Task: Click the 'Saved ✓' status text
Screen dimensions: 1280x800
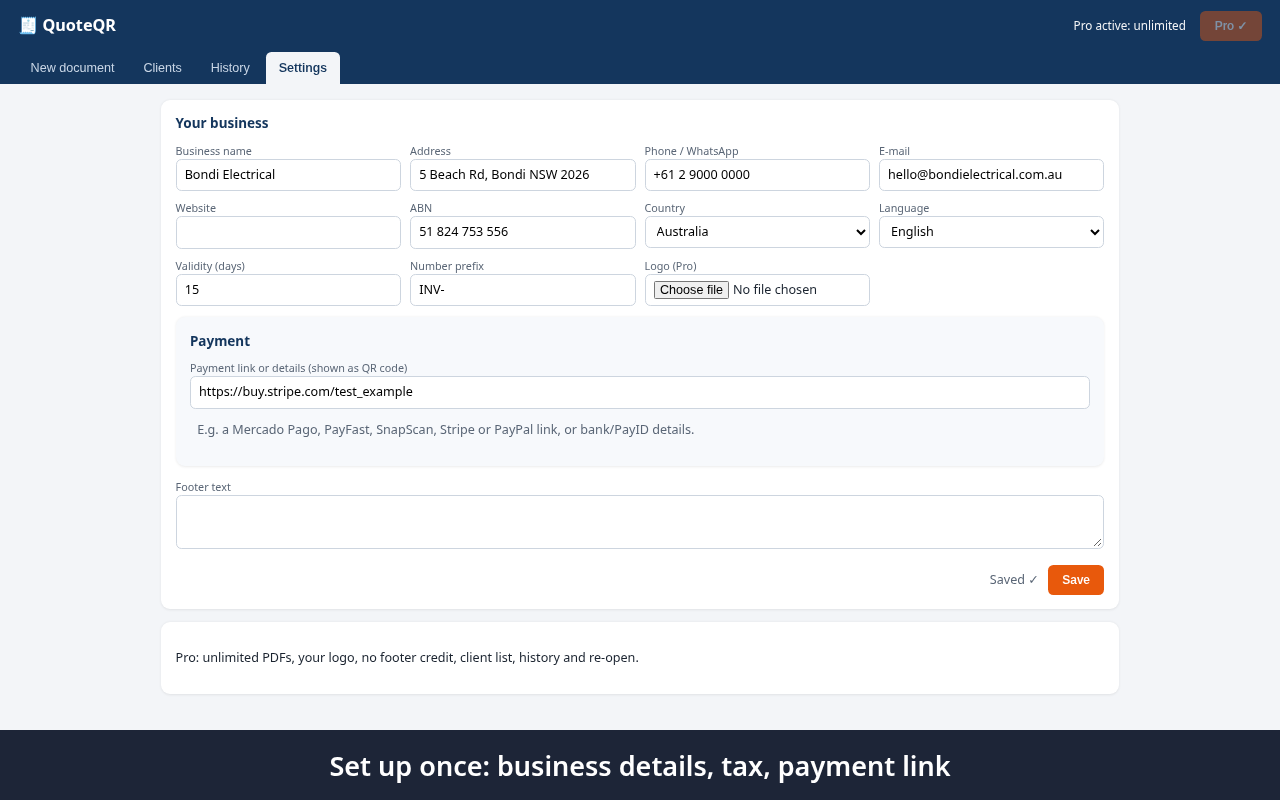Action: coord(1014,580)
